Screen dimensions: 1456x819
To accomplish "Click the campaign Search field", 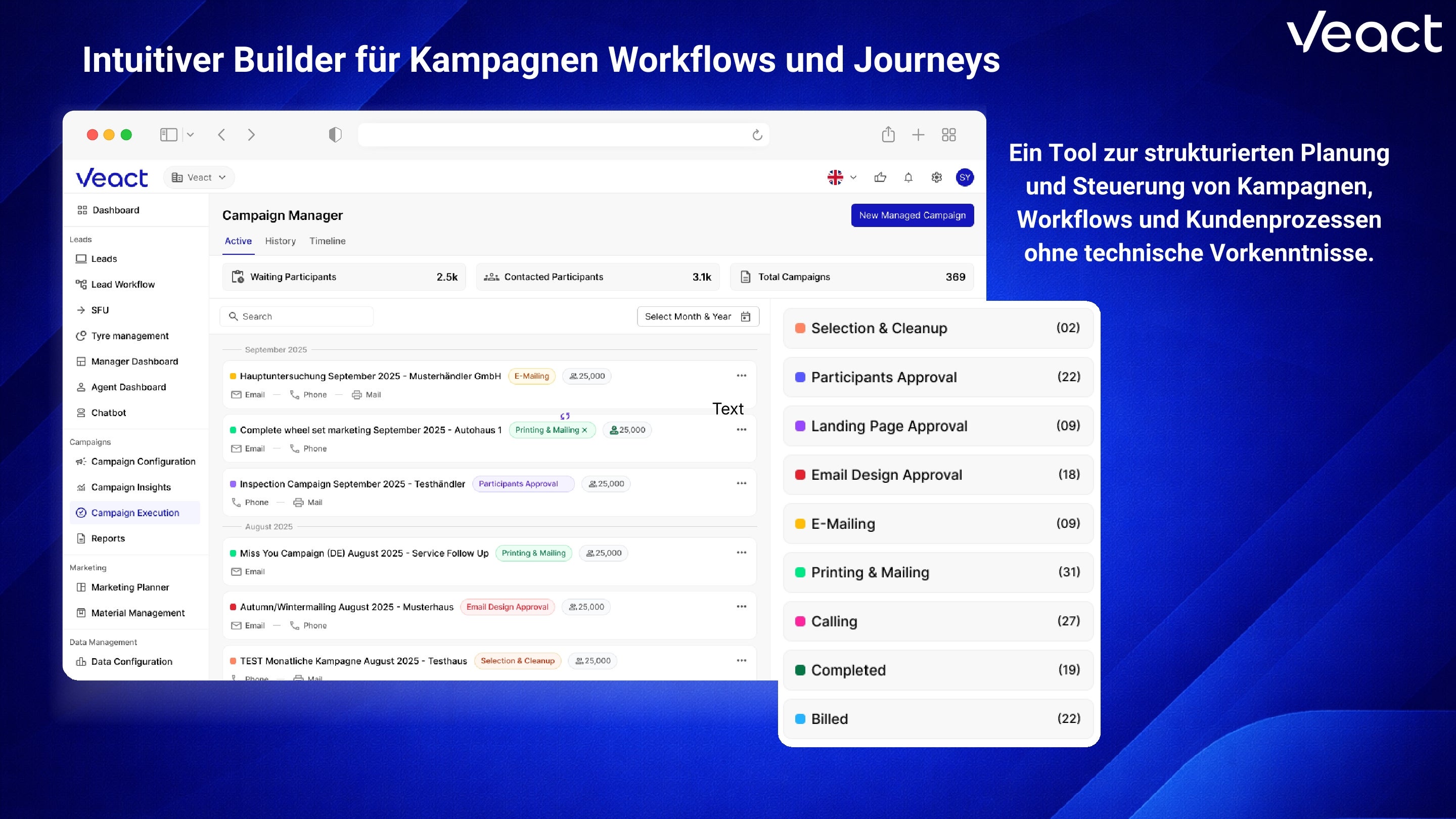I will [x=297, y=316].
